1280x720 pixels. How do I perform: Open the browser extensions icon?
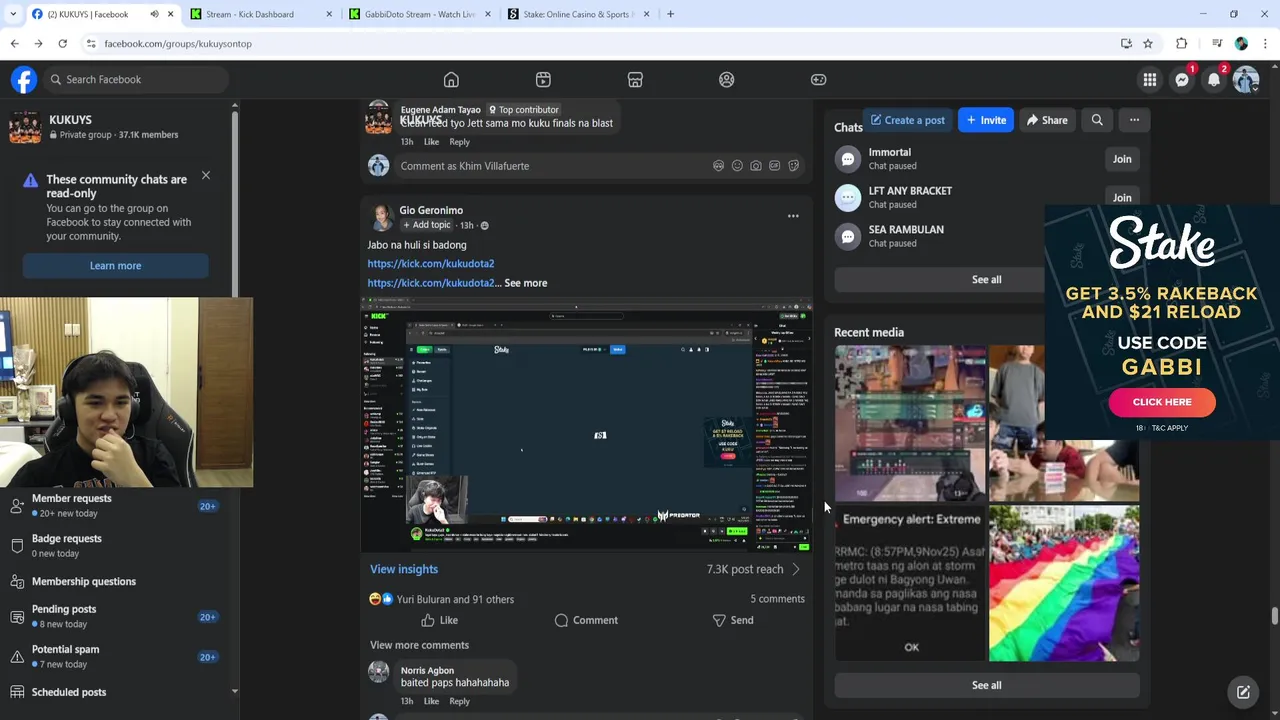coord(1181,43)
